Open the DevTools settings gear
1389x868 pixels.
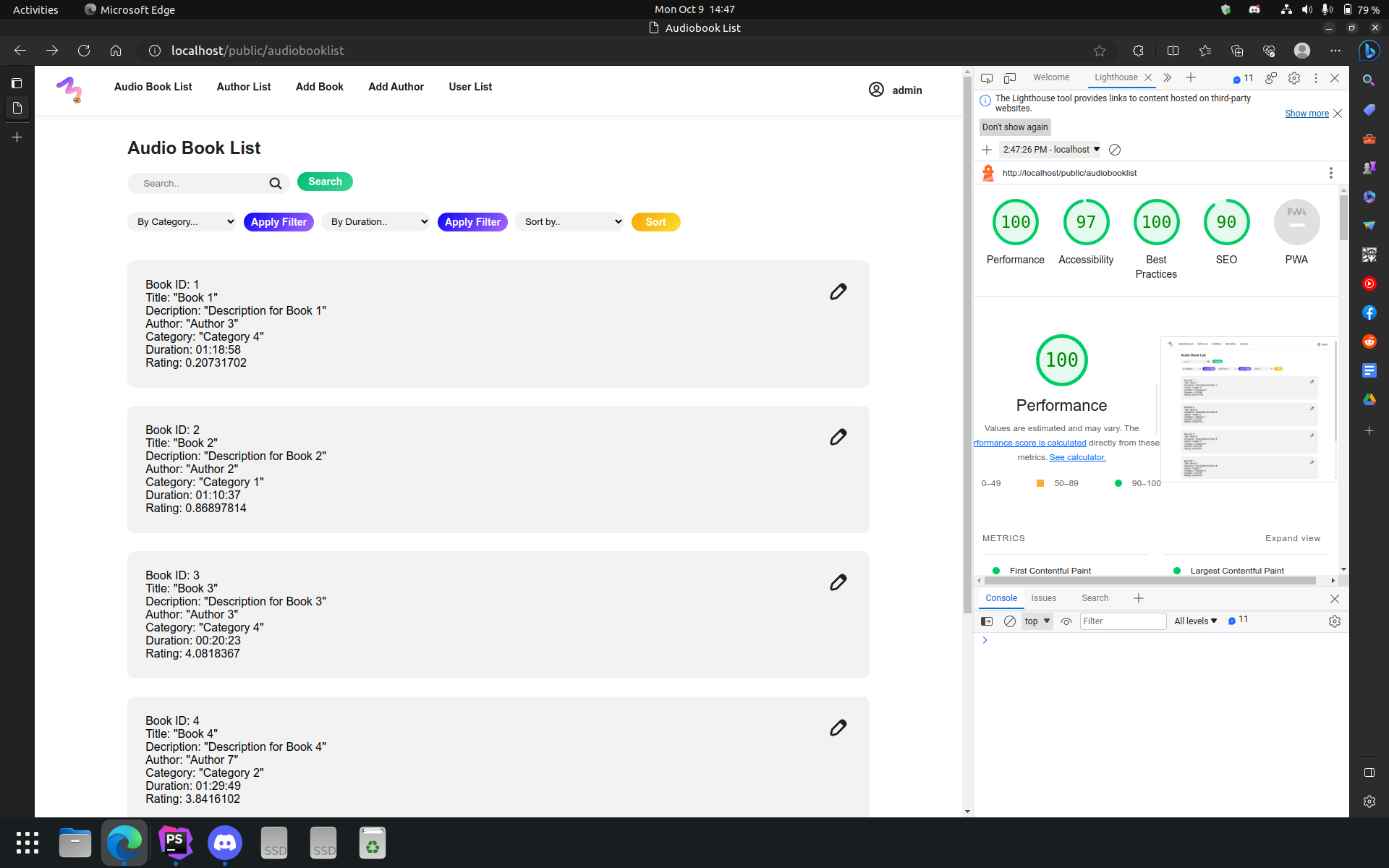tap(1294, 78)
